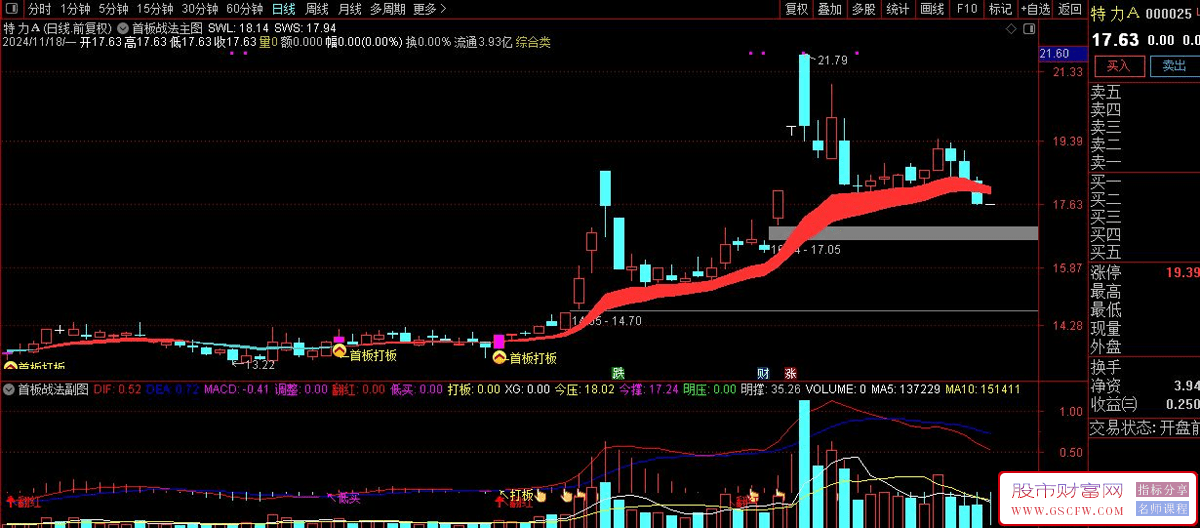The width and height of the screenshot is (1200, 528).
Task: Click the 打板 signal label in sub chart
Action: point(522,494)
